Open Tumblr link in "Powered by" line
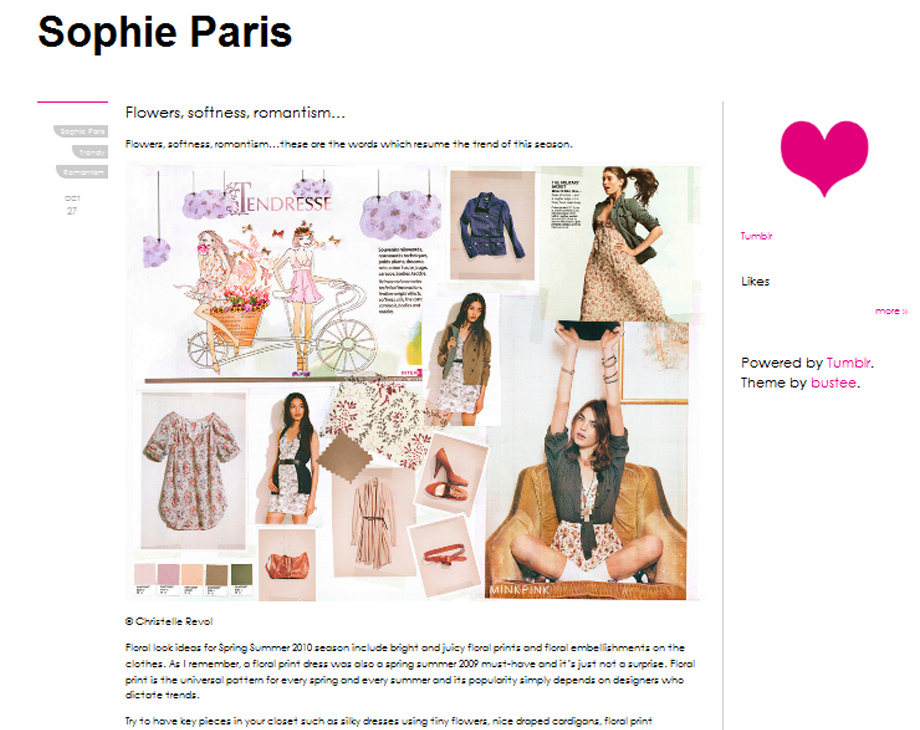Viewport: 920px width, 730px height. [848, 363]
